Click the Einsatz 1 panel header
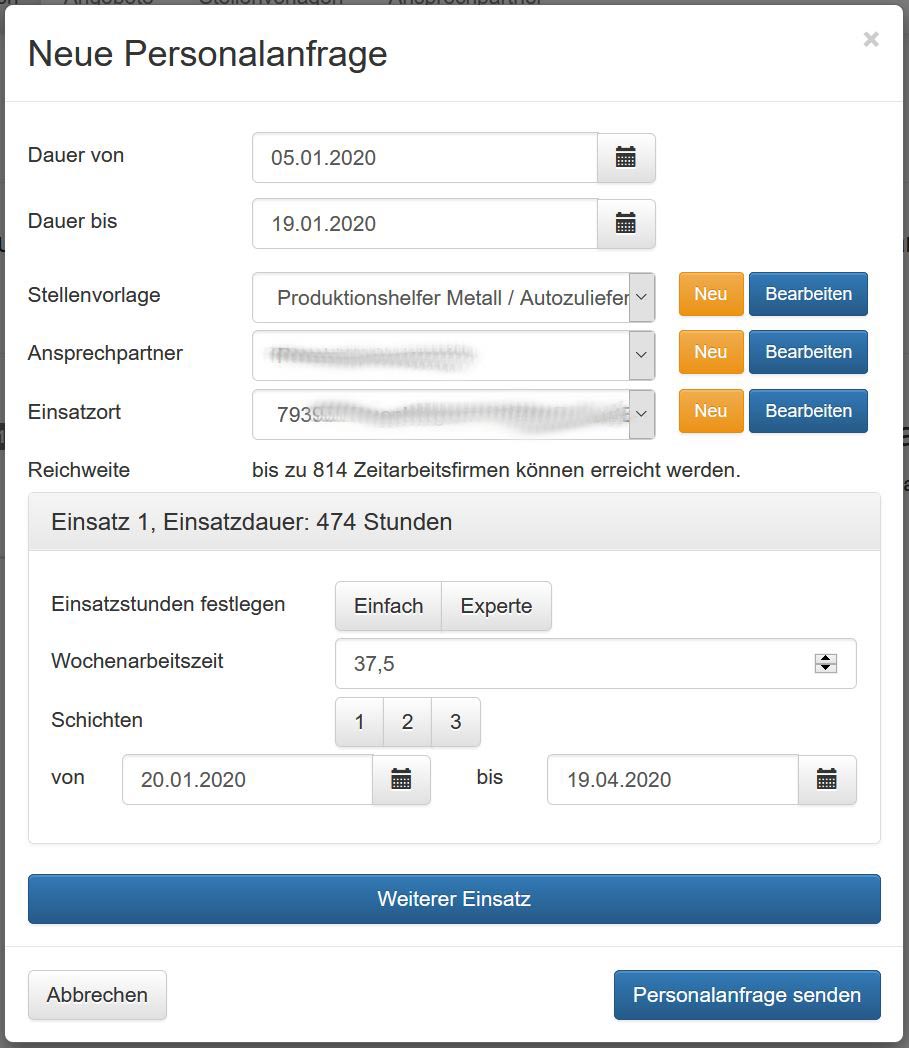The width and height of the screenshot is (909, 1048). coord(454,522)
